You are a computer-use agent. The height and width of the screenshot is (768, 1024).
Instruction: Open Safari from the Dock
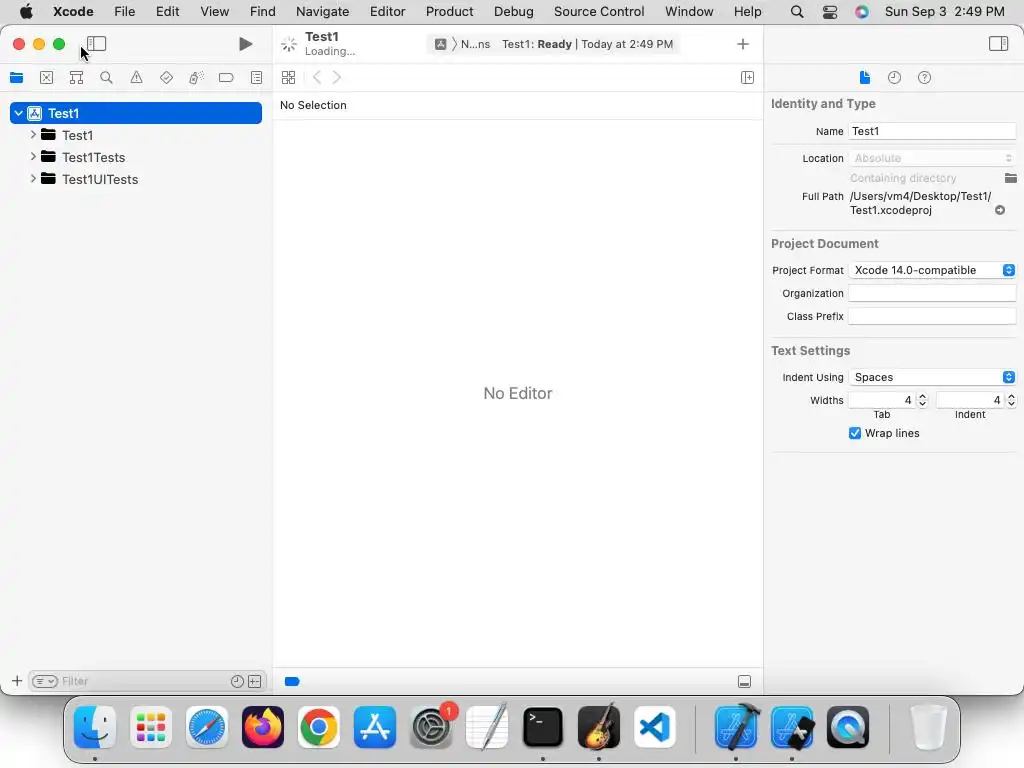[x=207, y=727]
